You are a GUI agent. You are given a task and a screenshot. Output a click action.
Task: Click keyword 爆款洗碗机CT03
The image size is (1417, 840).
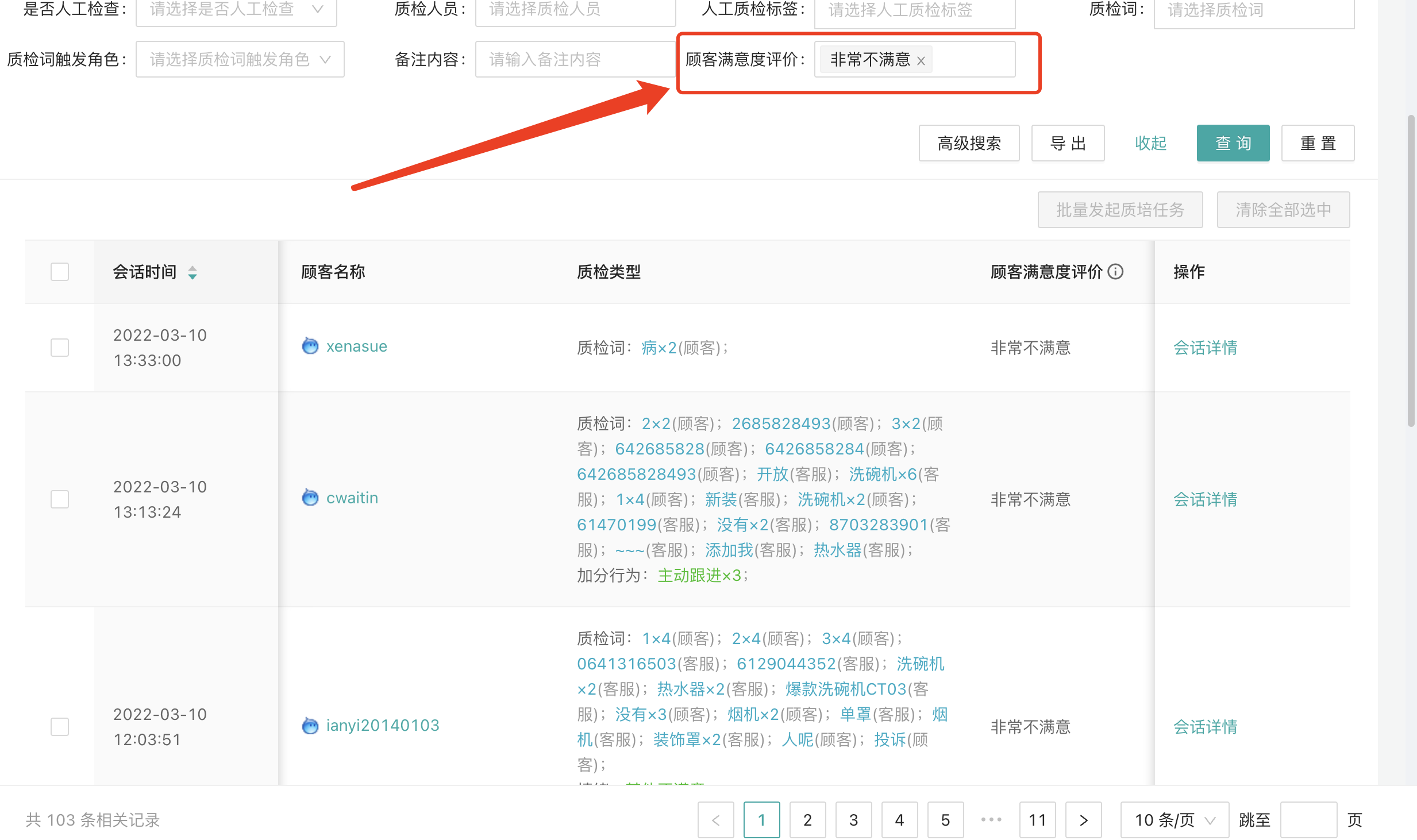846,689
